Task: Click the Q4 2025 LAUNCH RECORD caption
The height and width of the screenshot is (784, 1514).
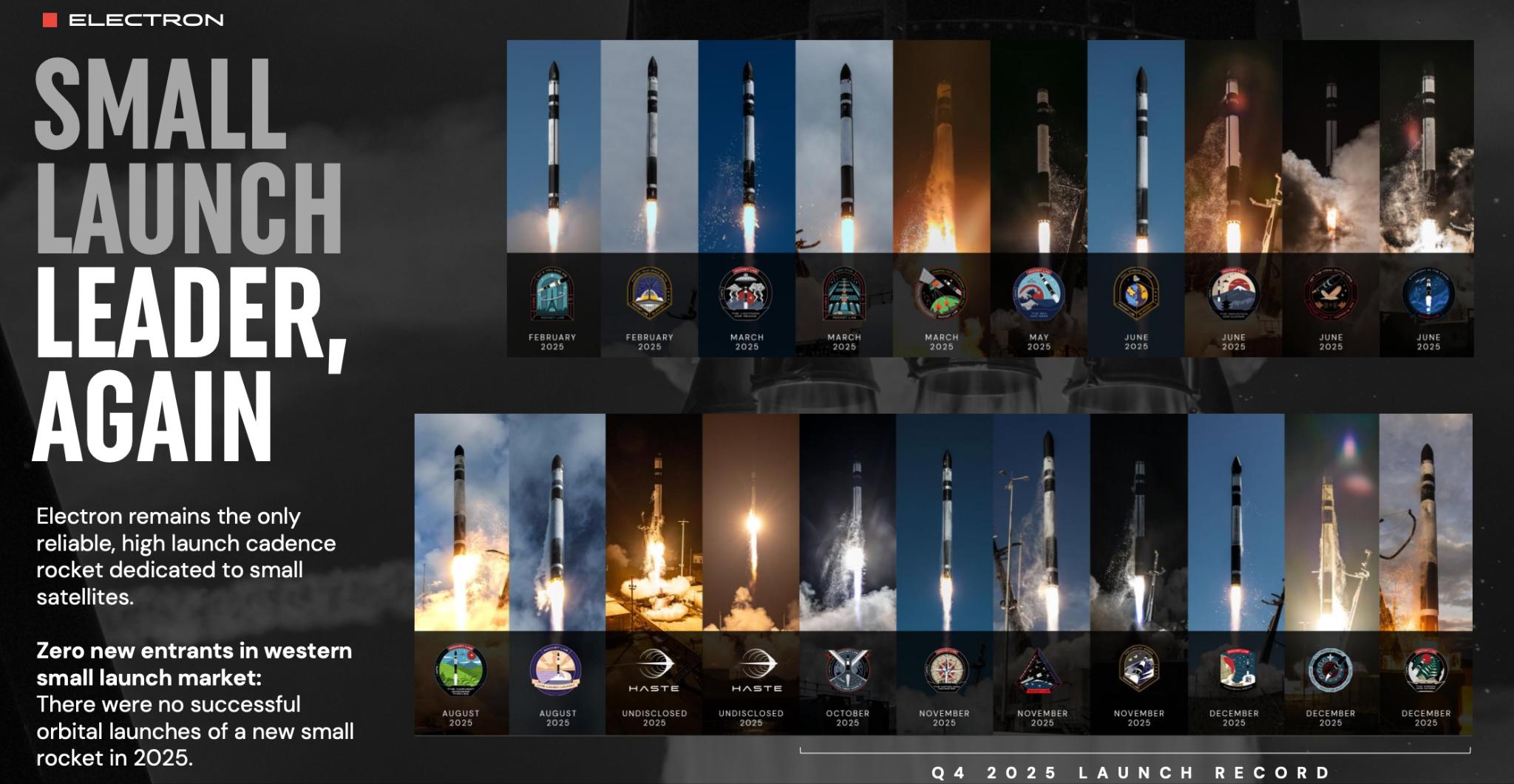Action: (x=1132, y=773)
